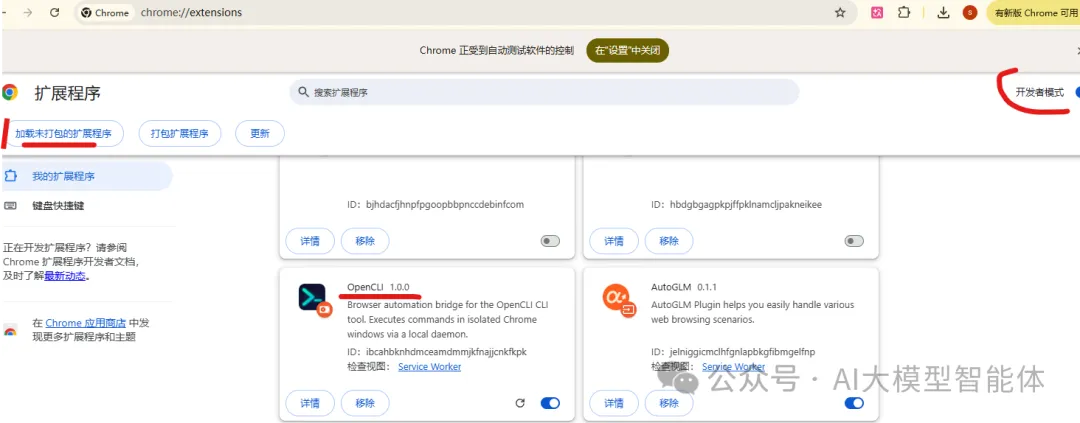Viewport: 1080px width, 423px height.
Task: Enable the extension with ID starting bjhdacfj
Action: coord(550,241)
